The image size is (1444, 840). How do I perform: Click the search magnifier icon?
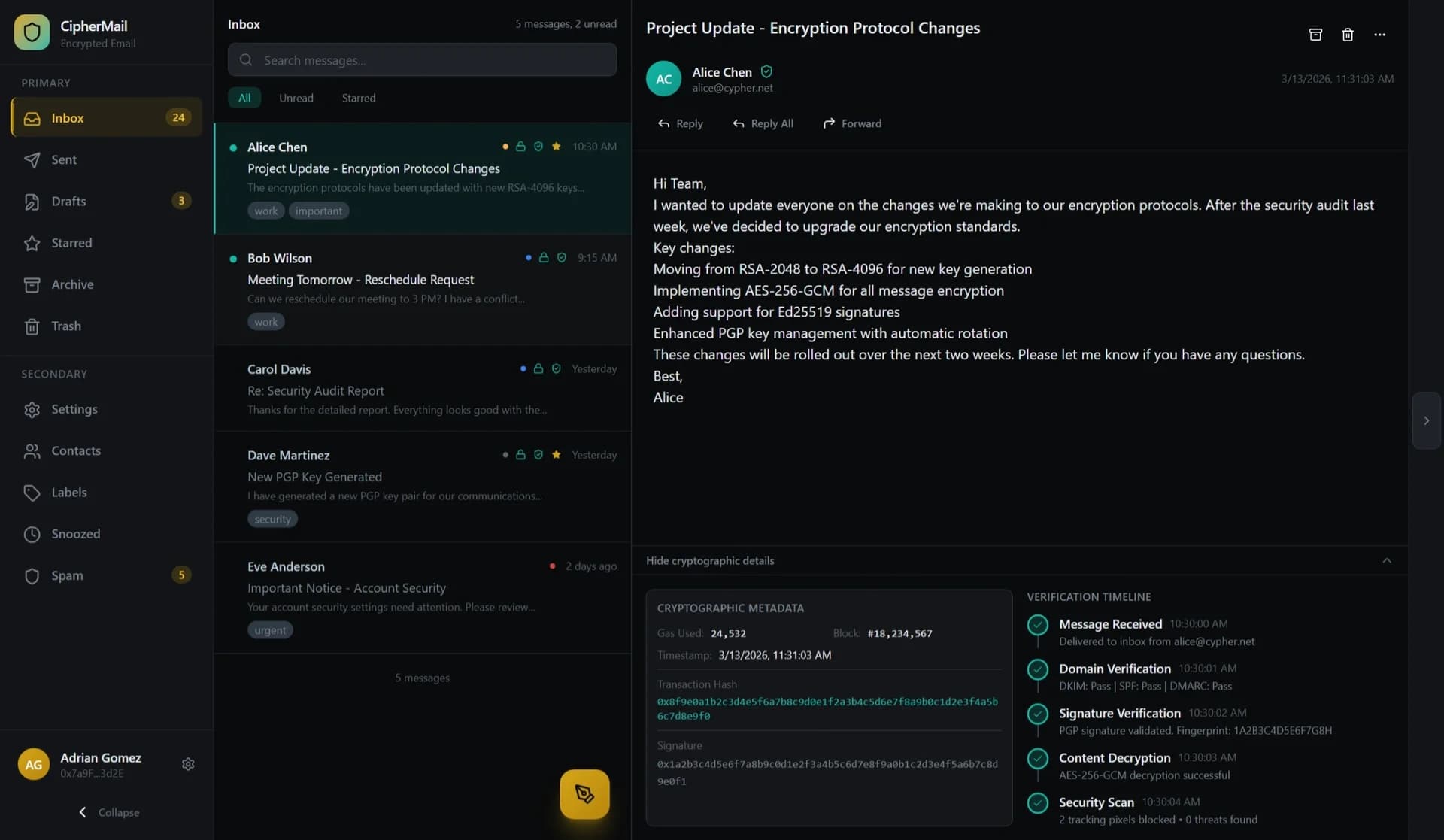pos(246,60)
